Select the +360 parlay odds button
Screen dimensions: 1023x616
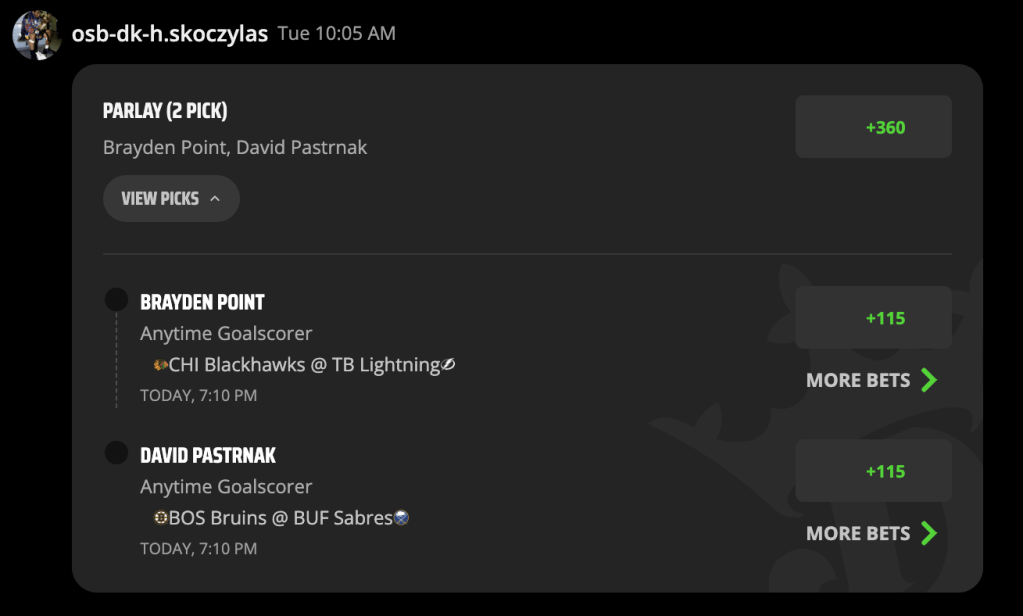coord(873,127)
